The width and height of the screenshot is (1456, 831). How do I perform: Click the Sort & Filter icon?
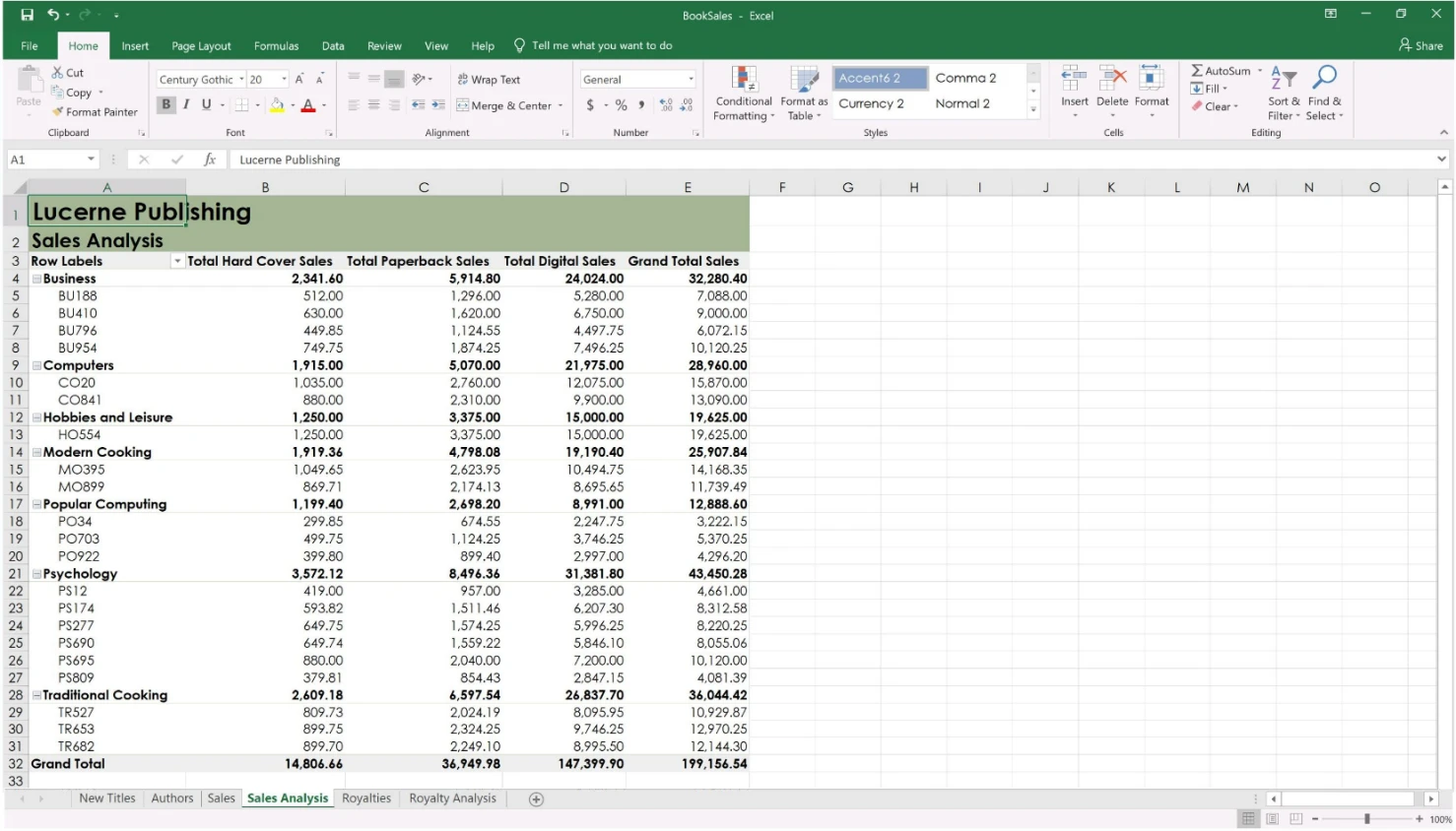pyautogui.click(x=1283, y=79)
